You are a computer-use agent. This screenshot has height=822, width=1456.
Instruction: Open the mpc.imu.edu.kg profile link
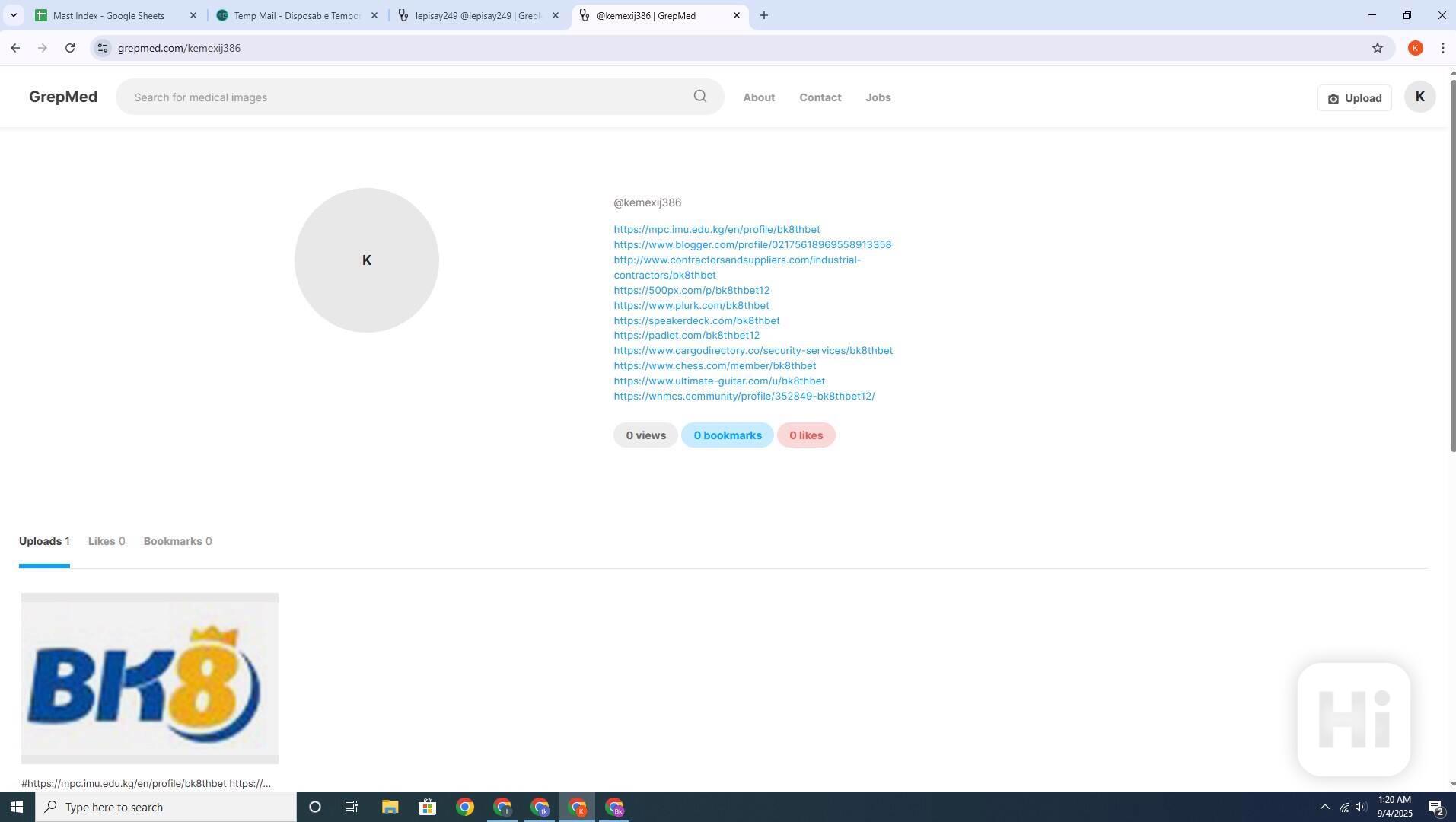tap(717, 229)
